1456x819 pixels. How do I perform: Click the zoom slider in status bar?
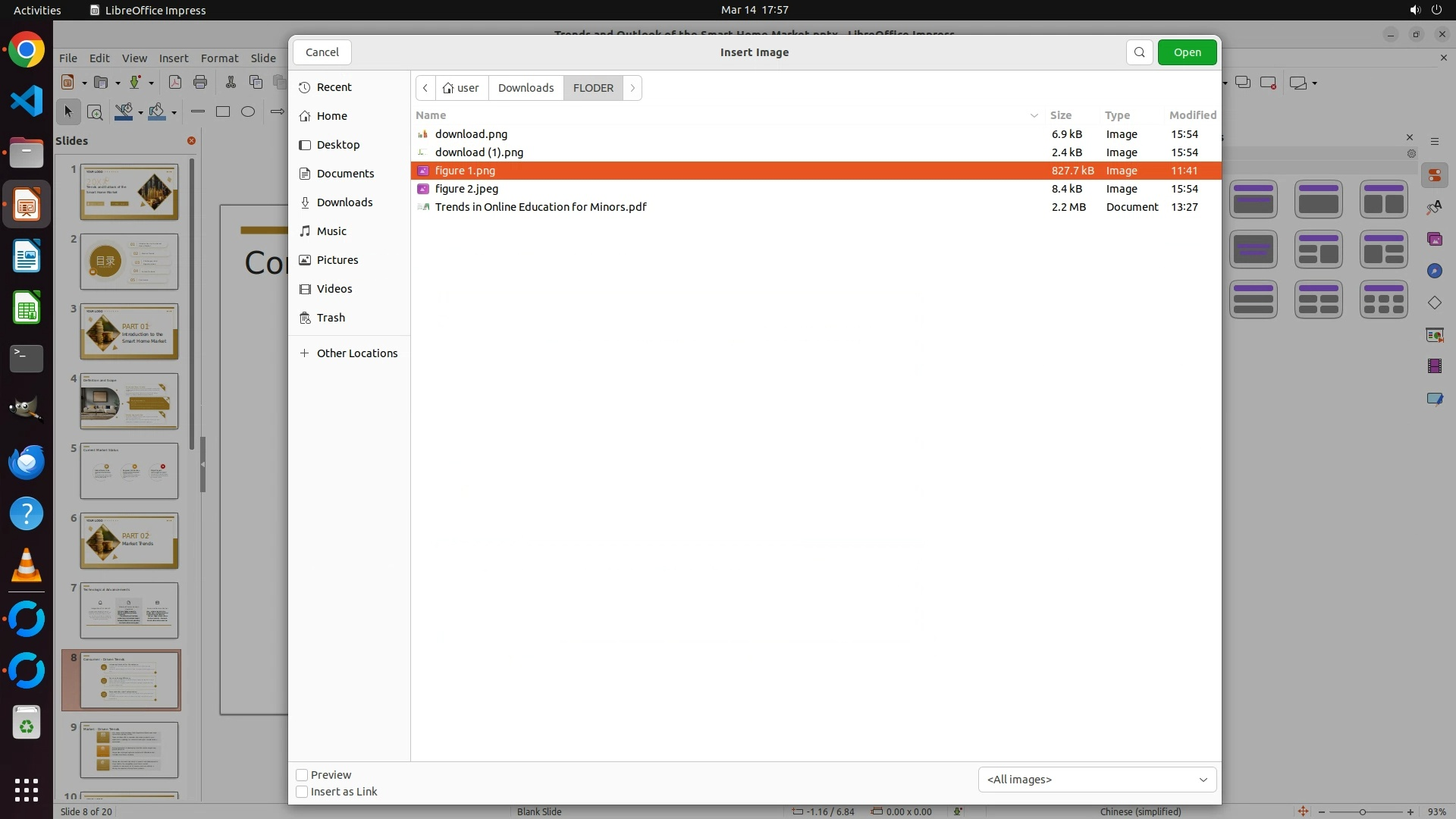pos(1363,812)
